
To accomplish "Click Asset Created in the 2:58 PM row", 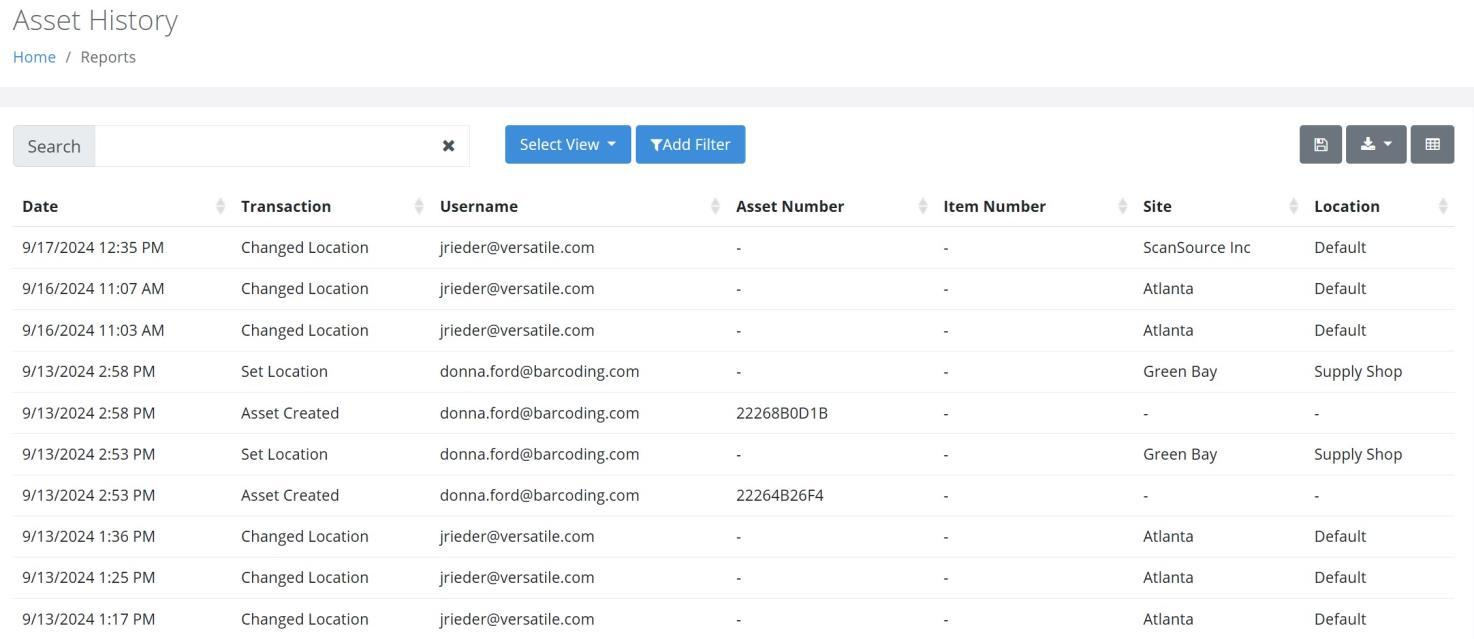I will 290,413.
